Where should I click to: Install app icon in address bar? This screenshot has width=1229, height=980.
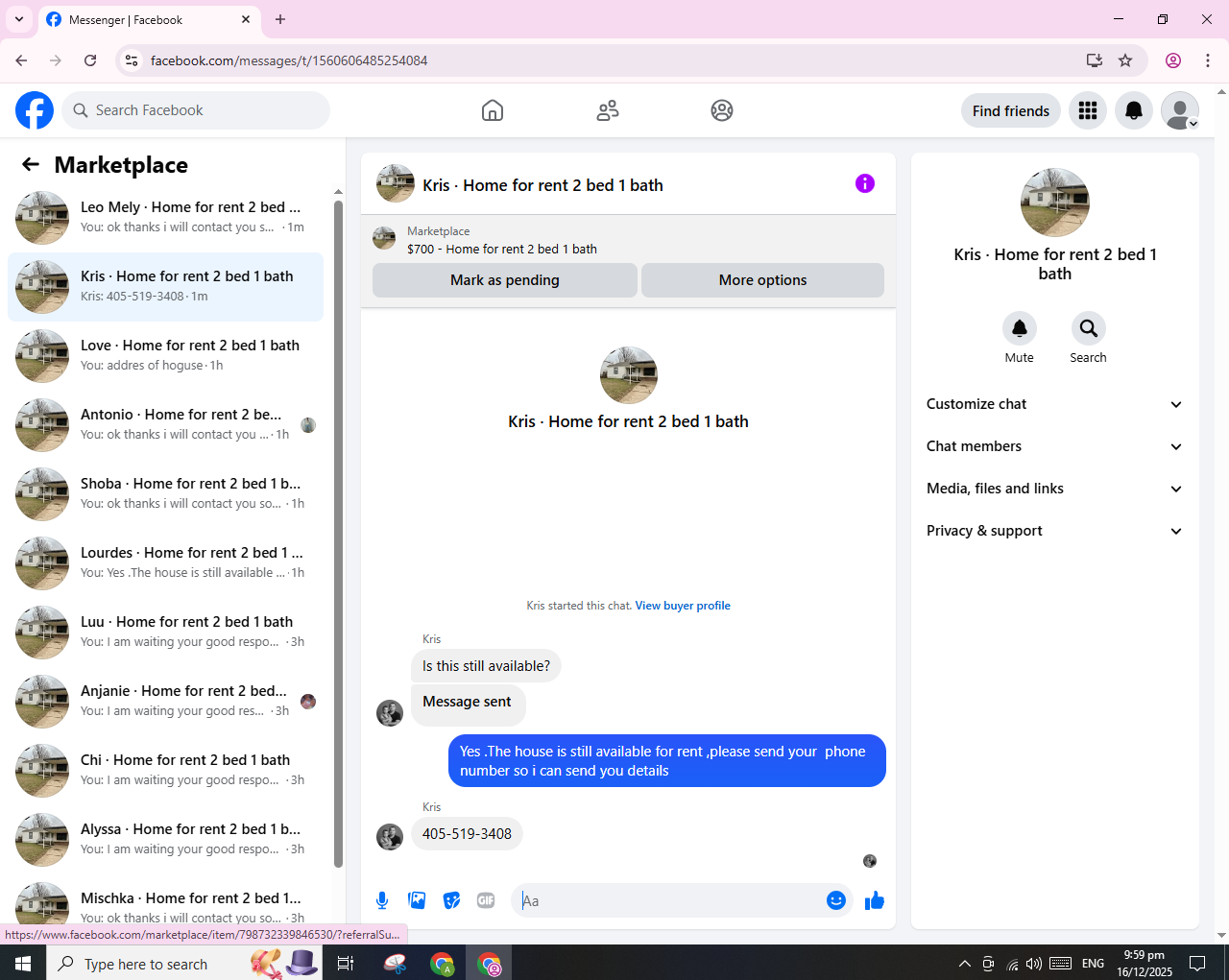[x=1095, y=60]
